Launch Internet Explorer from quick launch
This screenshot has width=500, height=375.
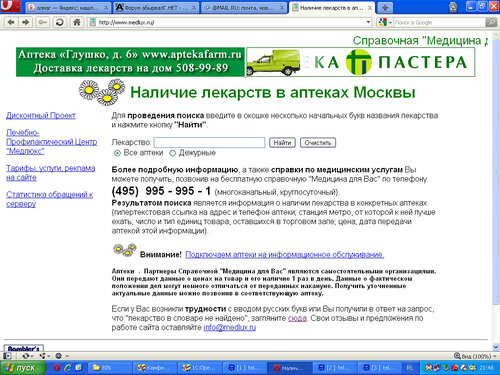click(x=68, y=368)
